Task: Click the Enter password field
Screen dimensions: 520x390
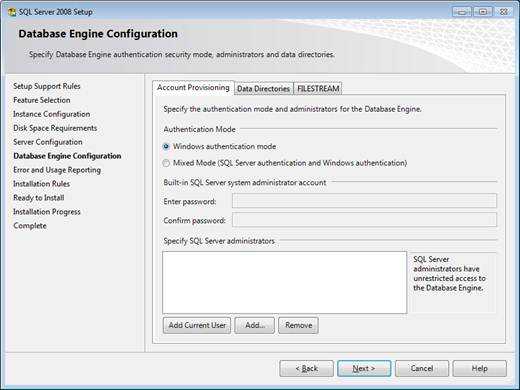Action: 364,201
